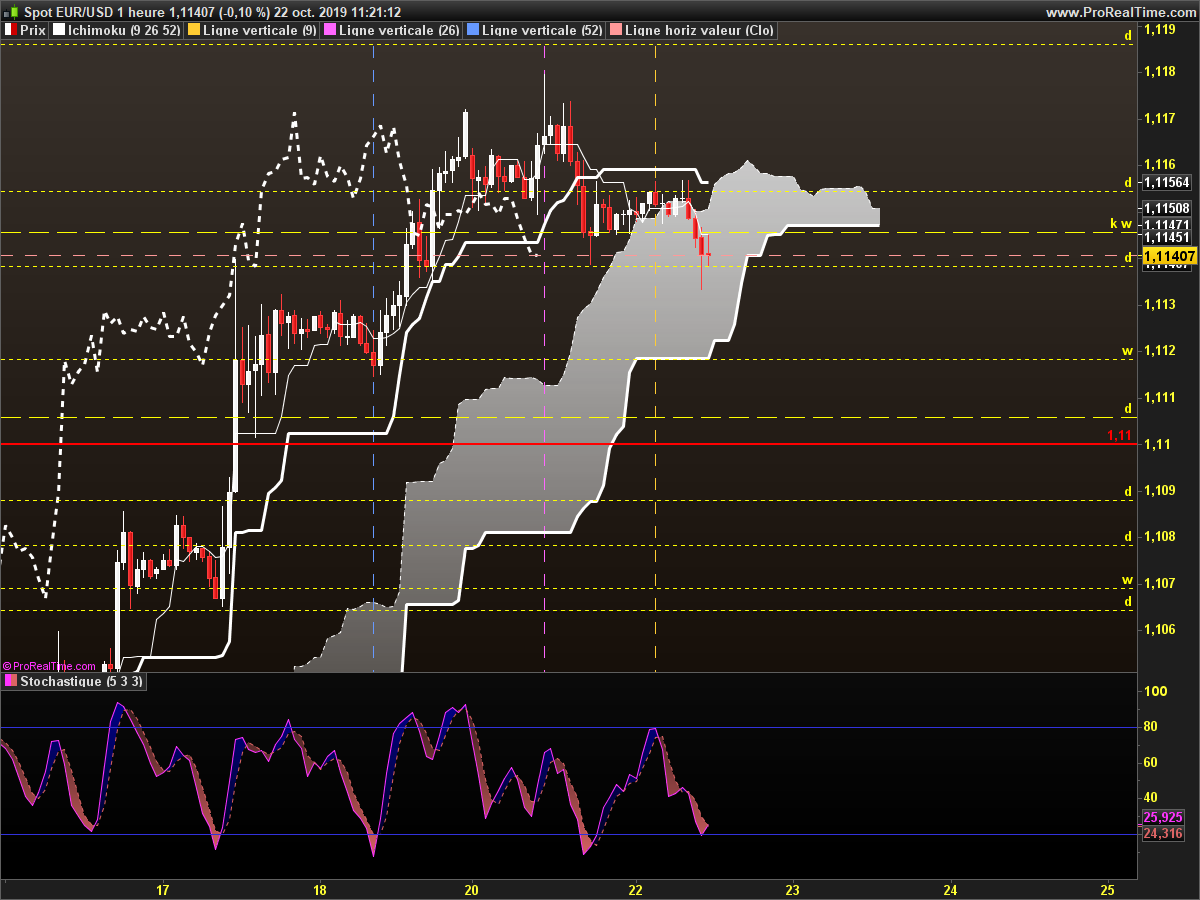
Task: Click date 25 on the time axis
Action: click(1107, 889)
